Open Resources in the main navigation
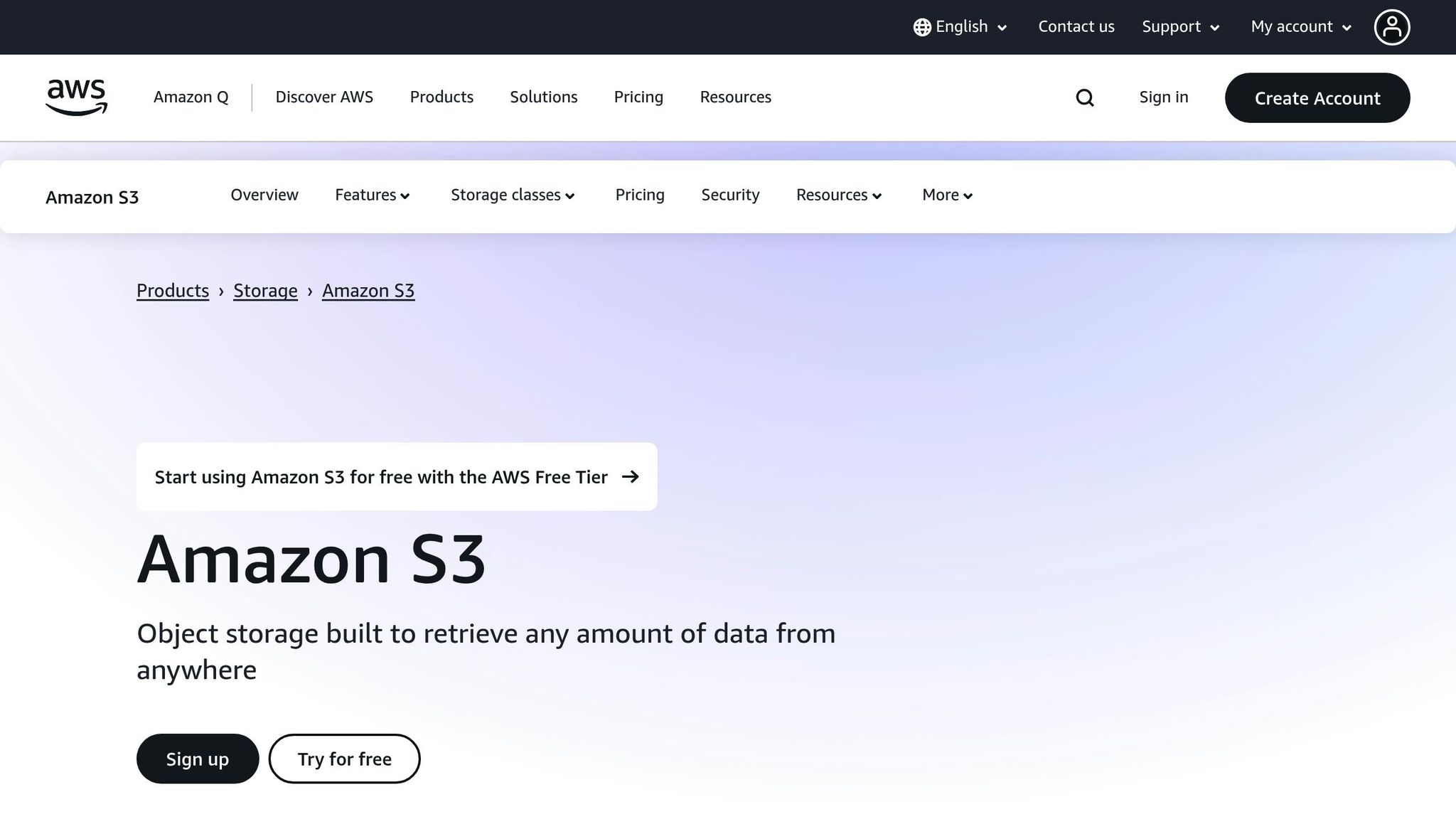This screenshot has height=819, width=1456. (736, 97)
